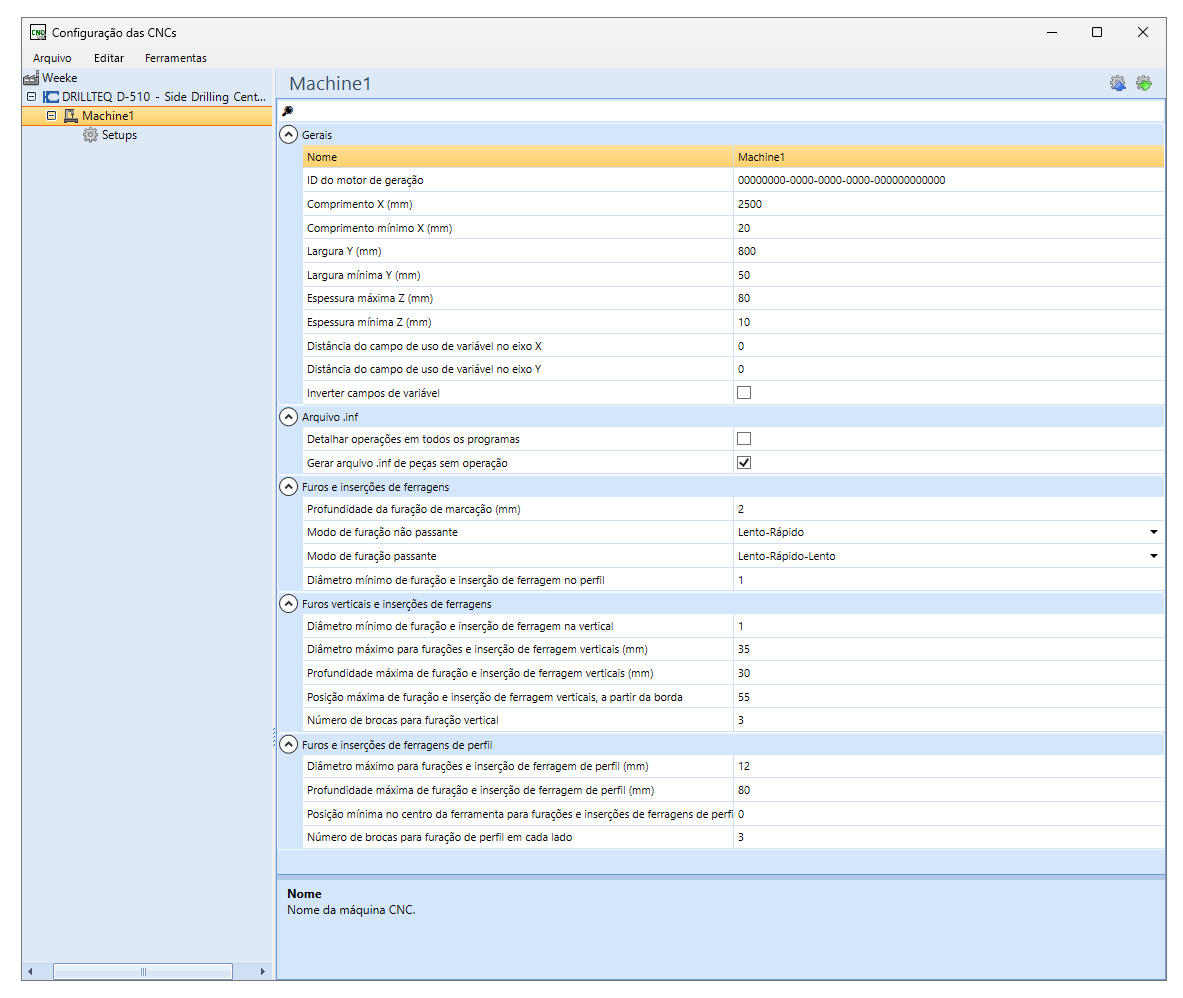Click Profundidade máxima de perfil value 80
Viewport: 1183px width, 998px height.
pyautogui.click(x=948, y=790)
